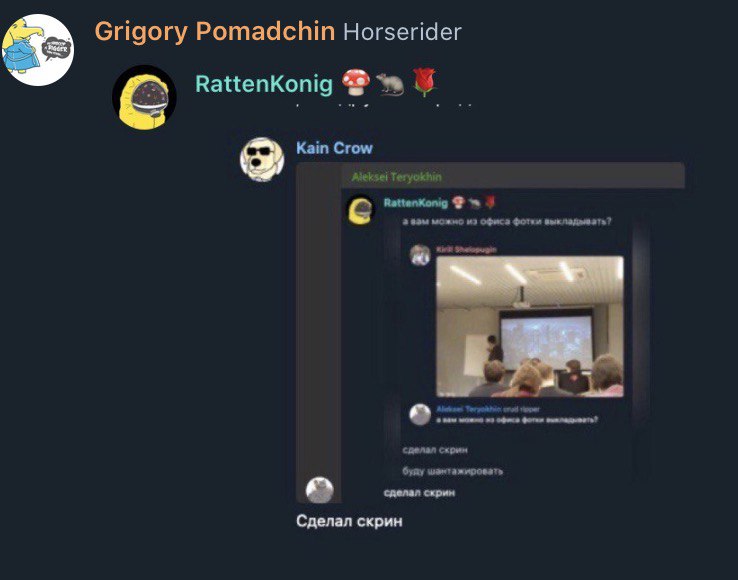738x580 pixels.
Task: Click the grey avatar at the bottom of the screenshot
Action: click(320, 491)
